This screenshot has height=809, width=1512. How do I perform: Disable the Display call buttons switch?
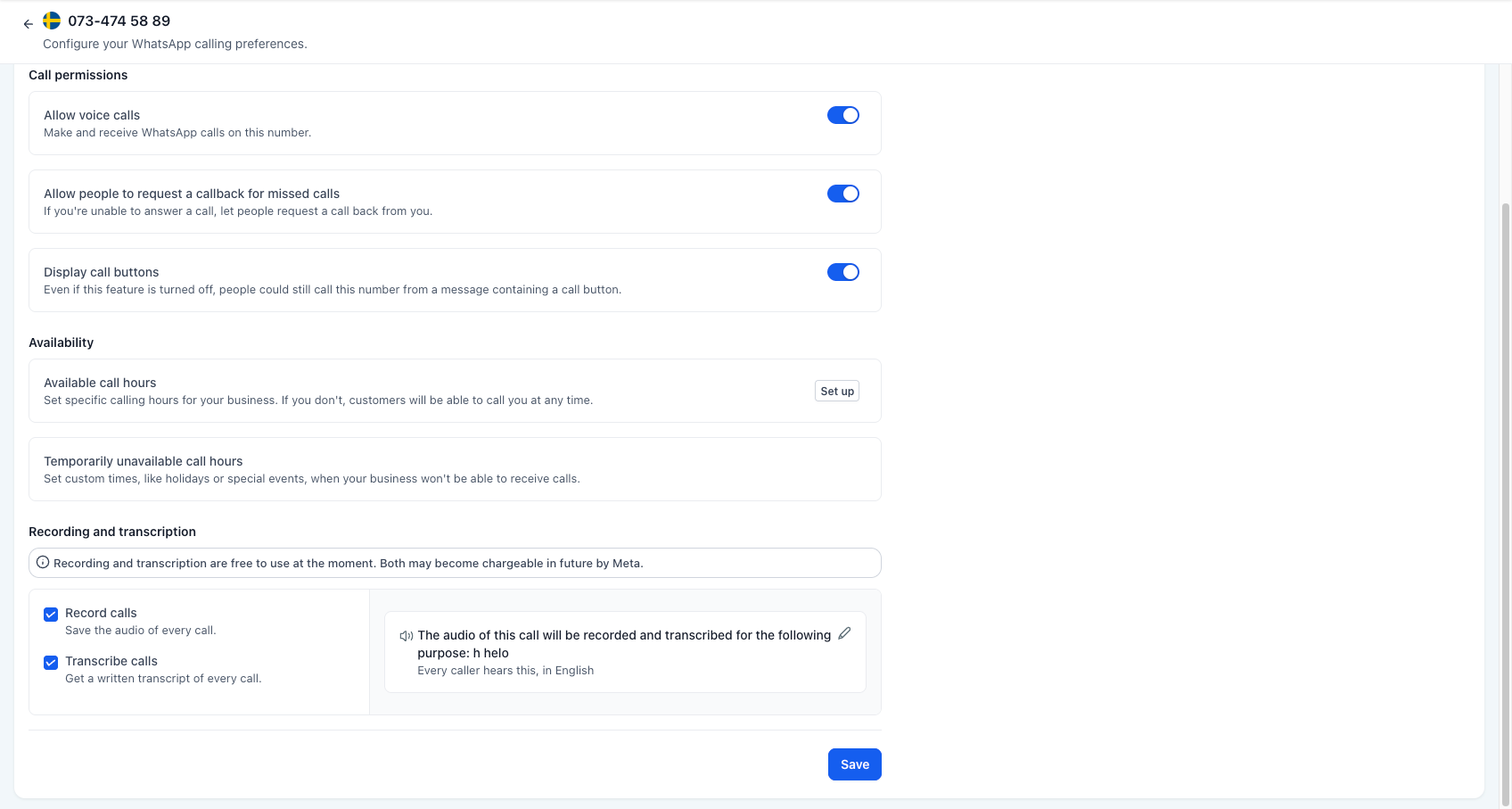click(x=842, y=272)
